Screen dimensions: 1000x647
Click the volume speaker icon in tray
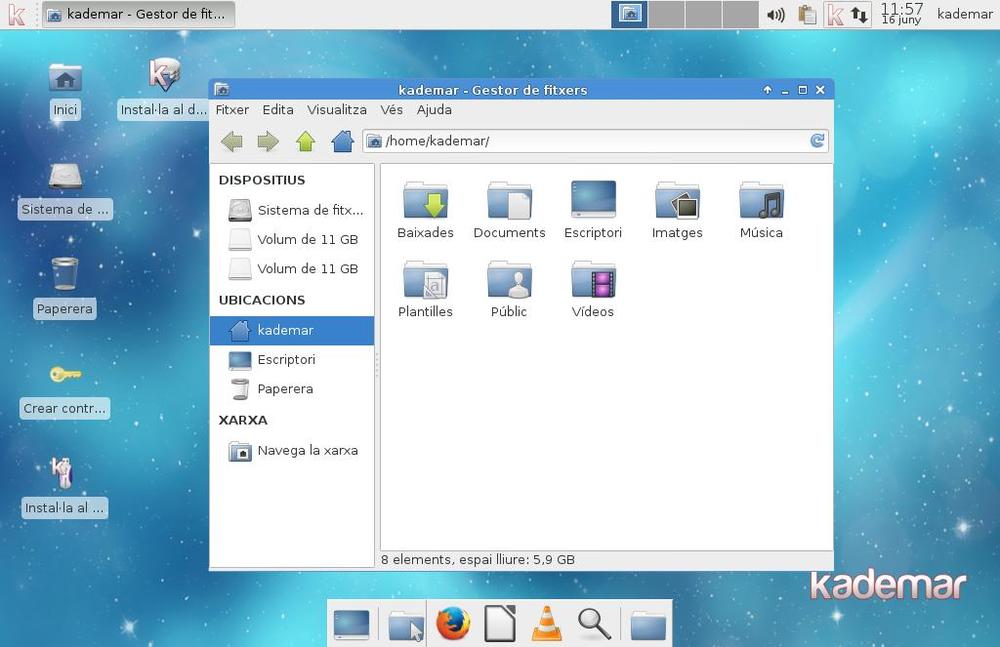pyautogui.click(x=775, y=15)
